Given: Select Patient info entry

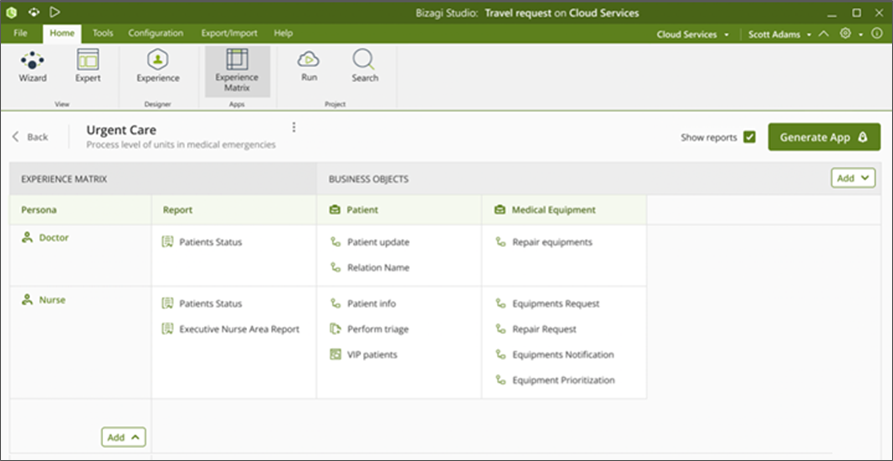Looking at the screenshot, I should [x=371, y=304].
